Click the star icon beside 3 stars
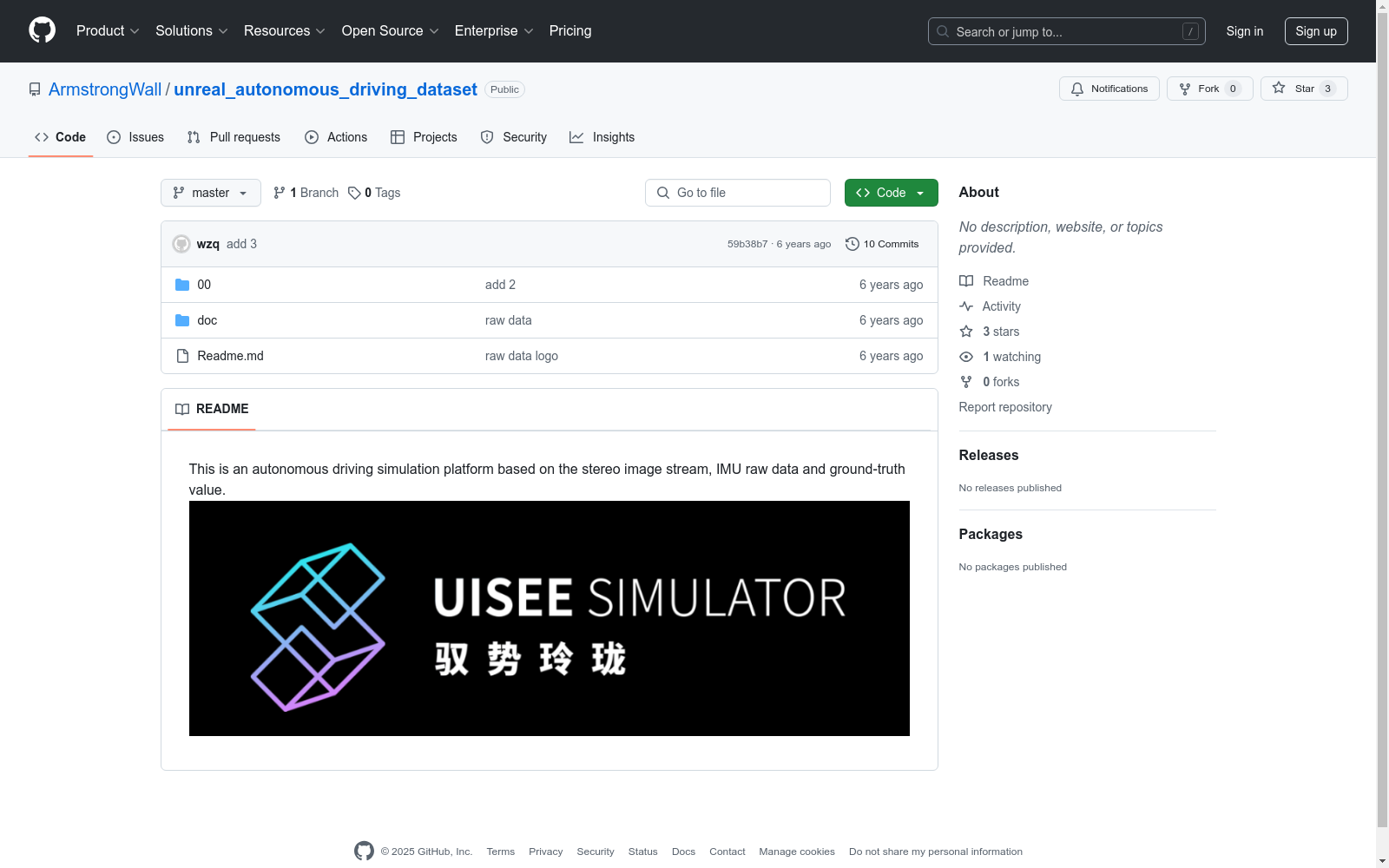Image resolution: width=1389 pixels, height=868 pixels. tap(966, 332)
